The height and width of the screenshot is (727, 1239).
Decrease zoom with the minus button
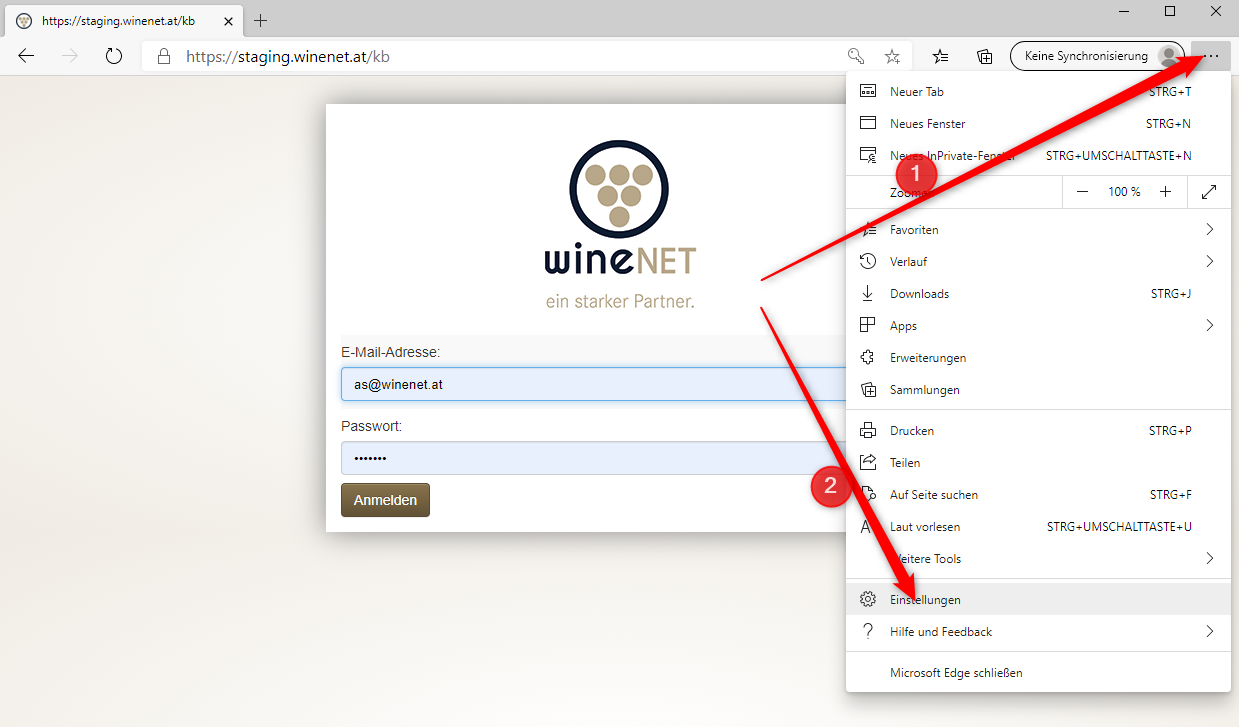click(1082, 191)
